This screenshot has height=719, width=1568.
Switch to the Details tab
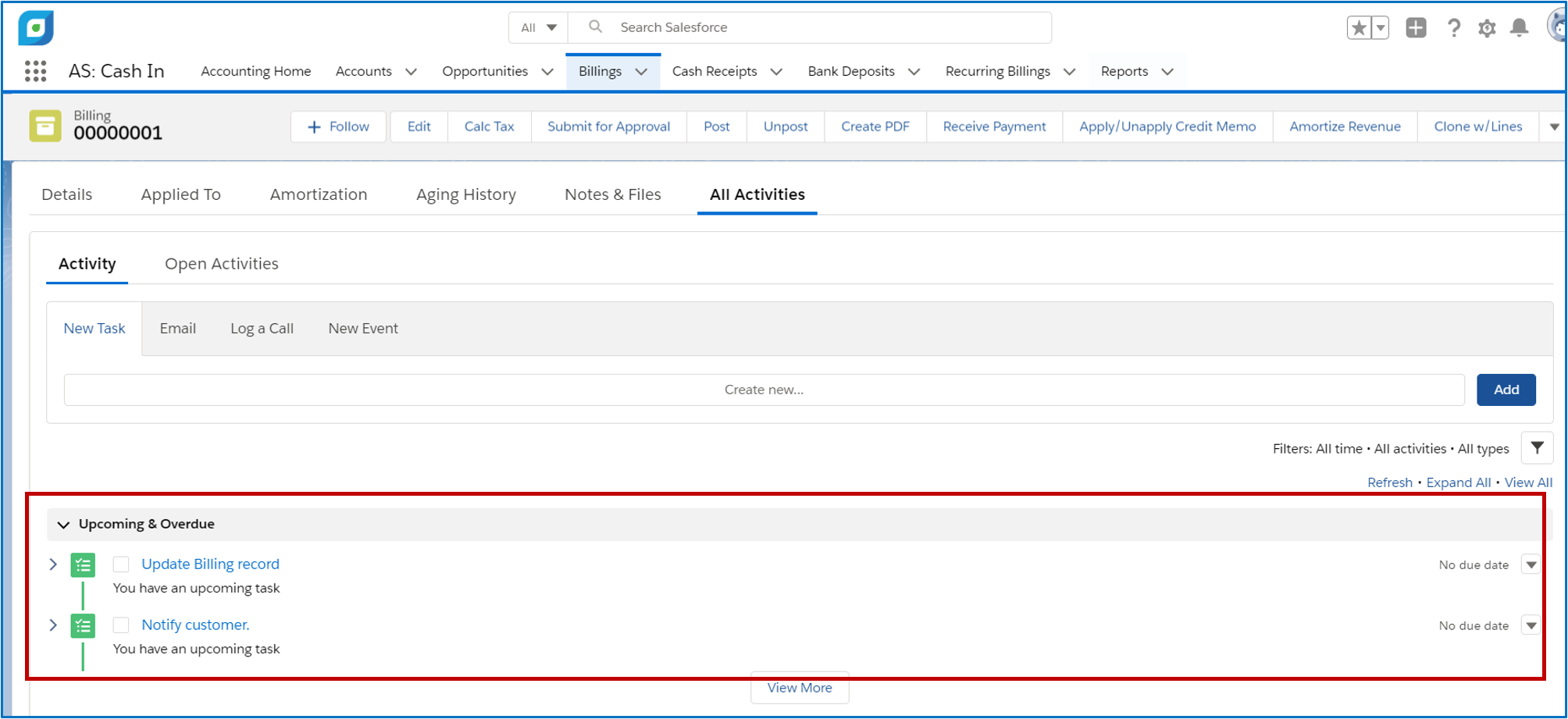[67, 194]
